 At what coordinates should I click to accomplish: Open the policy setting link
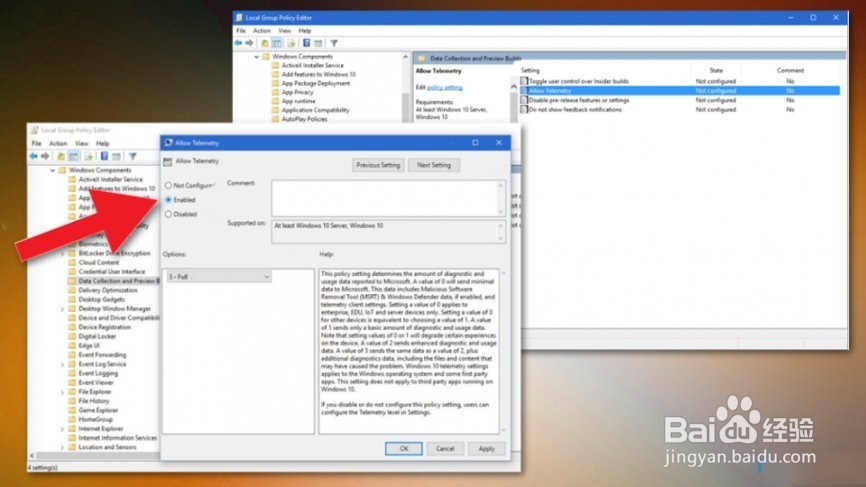pos(445,88)
